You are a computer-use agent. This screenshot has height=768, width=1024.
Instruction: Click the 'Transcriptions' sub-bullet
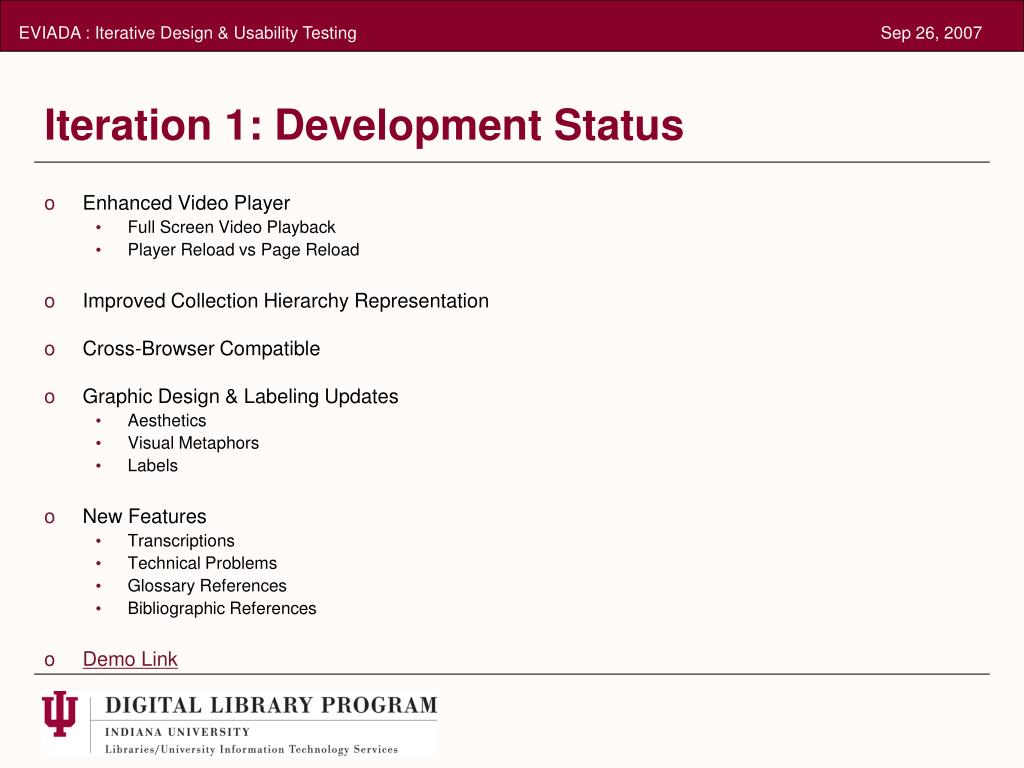tap(181, 541)
